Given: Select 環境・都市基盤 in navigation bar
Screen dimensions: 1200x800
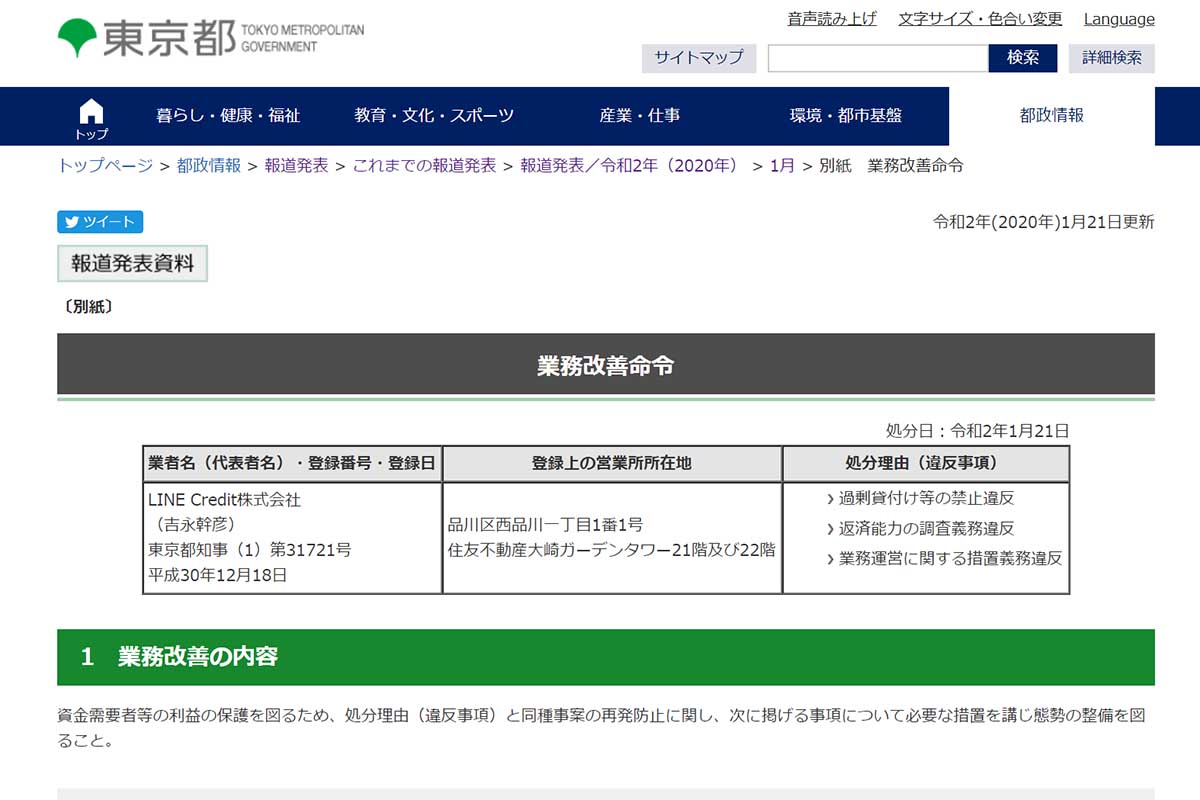Looking at the screenshot, I should (846, 116).
